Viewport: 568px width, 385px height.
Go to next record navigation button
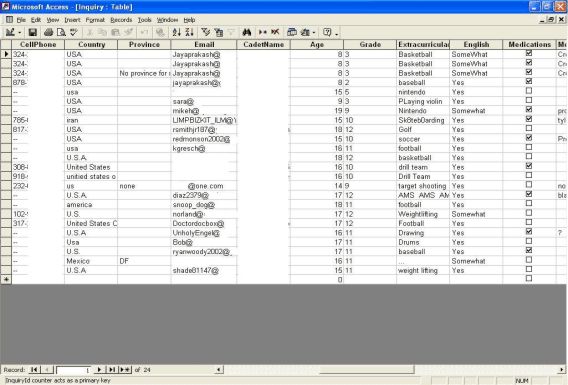click(x=99, y=370)
